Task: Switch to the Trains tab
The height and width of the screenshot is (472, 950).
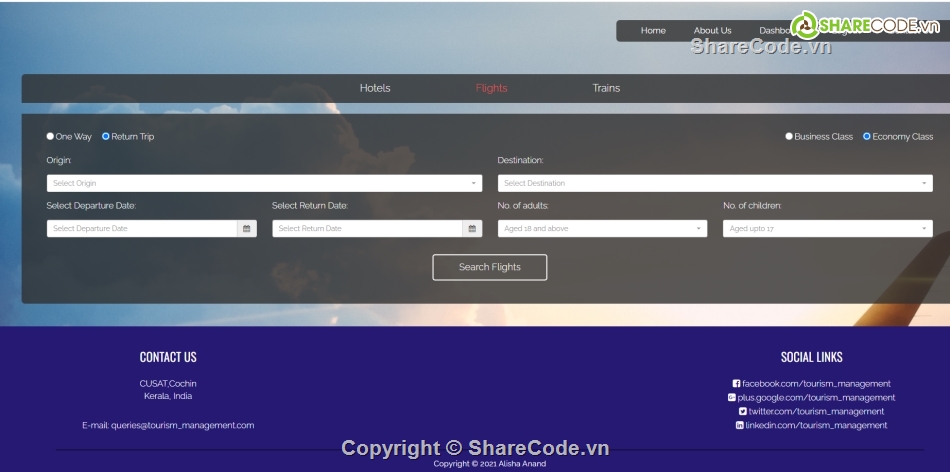Action: tap(606, 88)
